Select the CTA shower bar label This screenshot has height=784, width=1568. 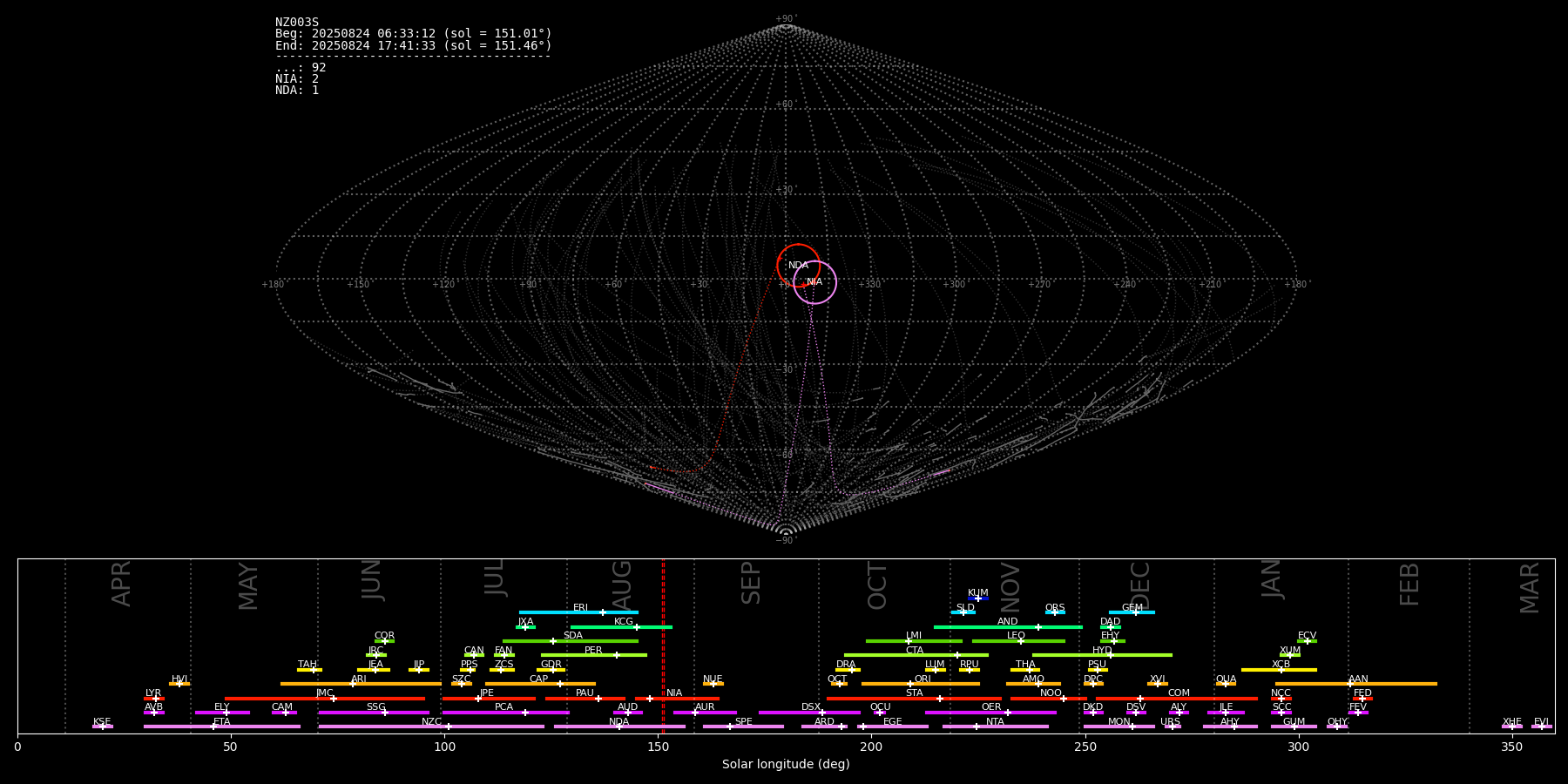pyautogui.click(x=915, y=651)
